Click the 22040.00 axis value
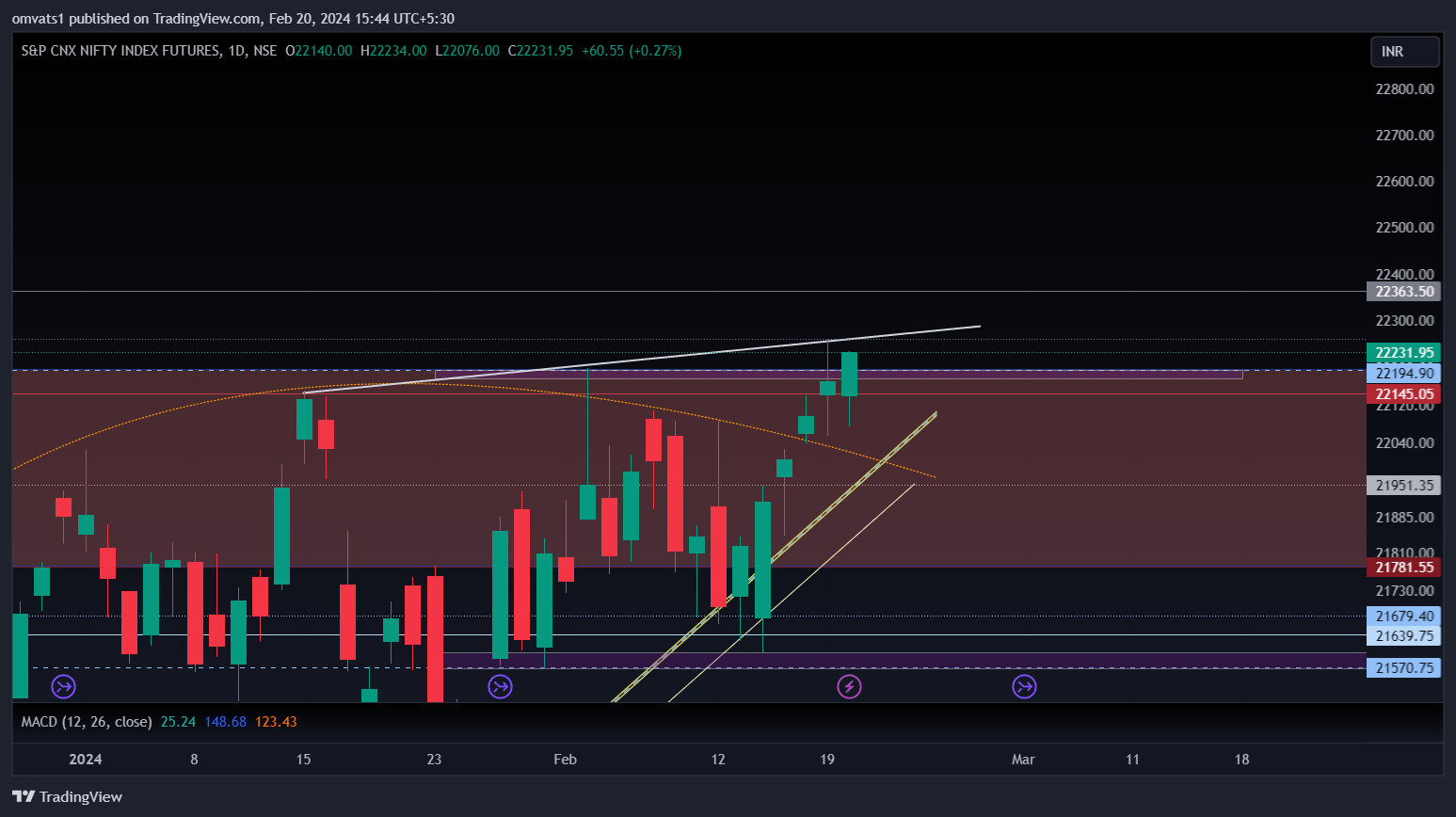1456x817 pixels. tap(1404, 443)
